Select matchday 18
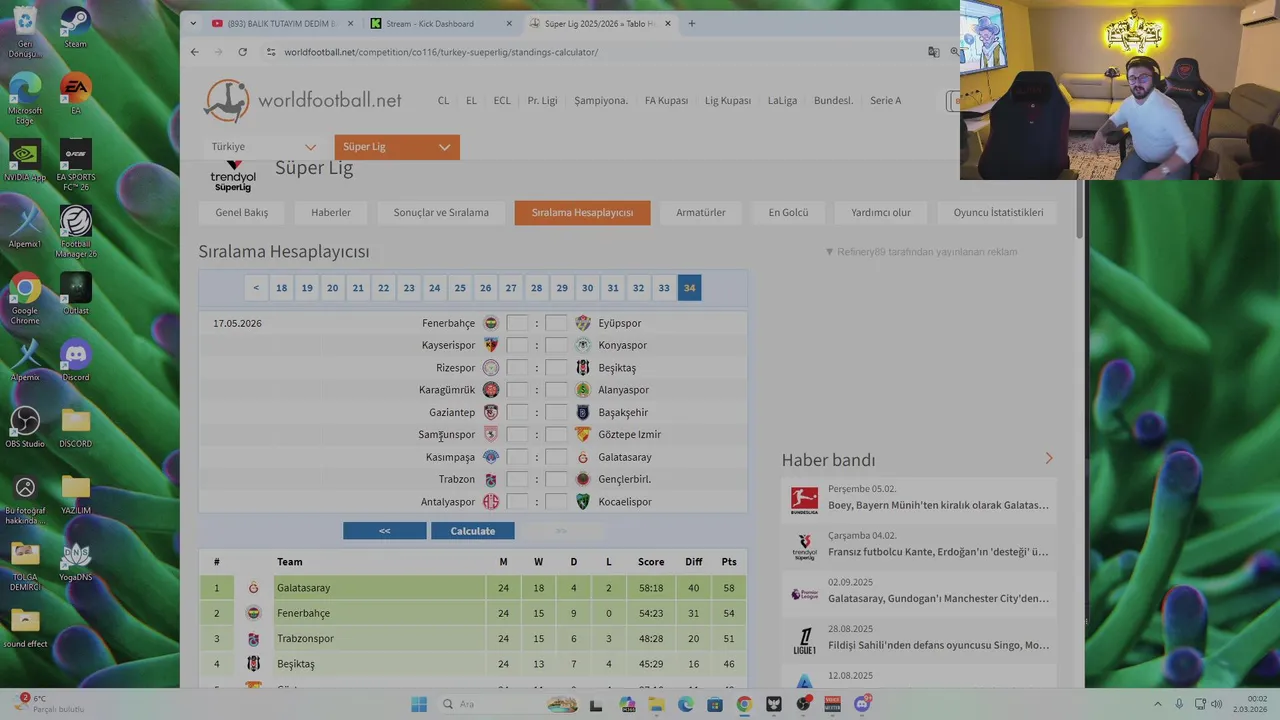Viewport: 1280px width, 720px height. pos(282,288)
